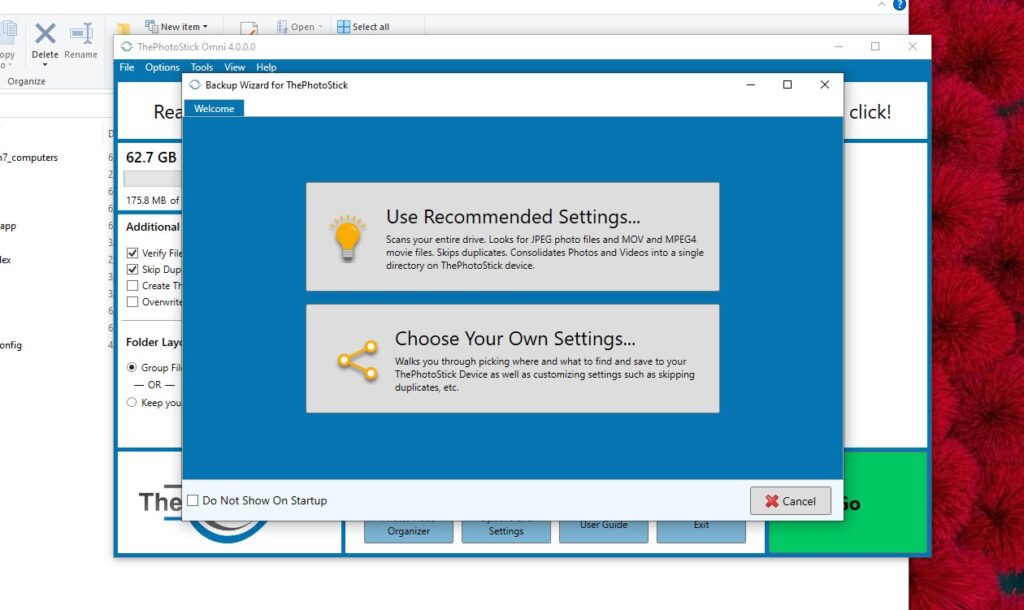Click the Backup Wizard title bar logo icon
Image resolution: width=1024 pixels, height=610 pixels.
click(194, 85)
